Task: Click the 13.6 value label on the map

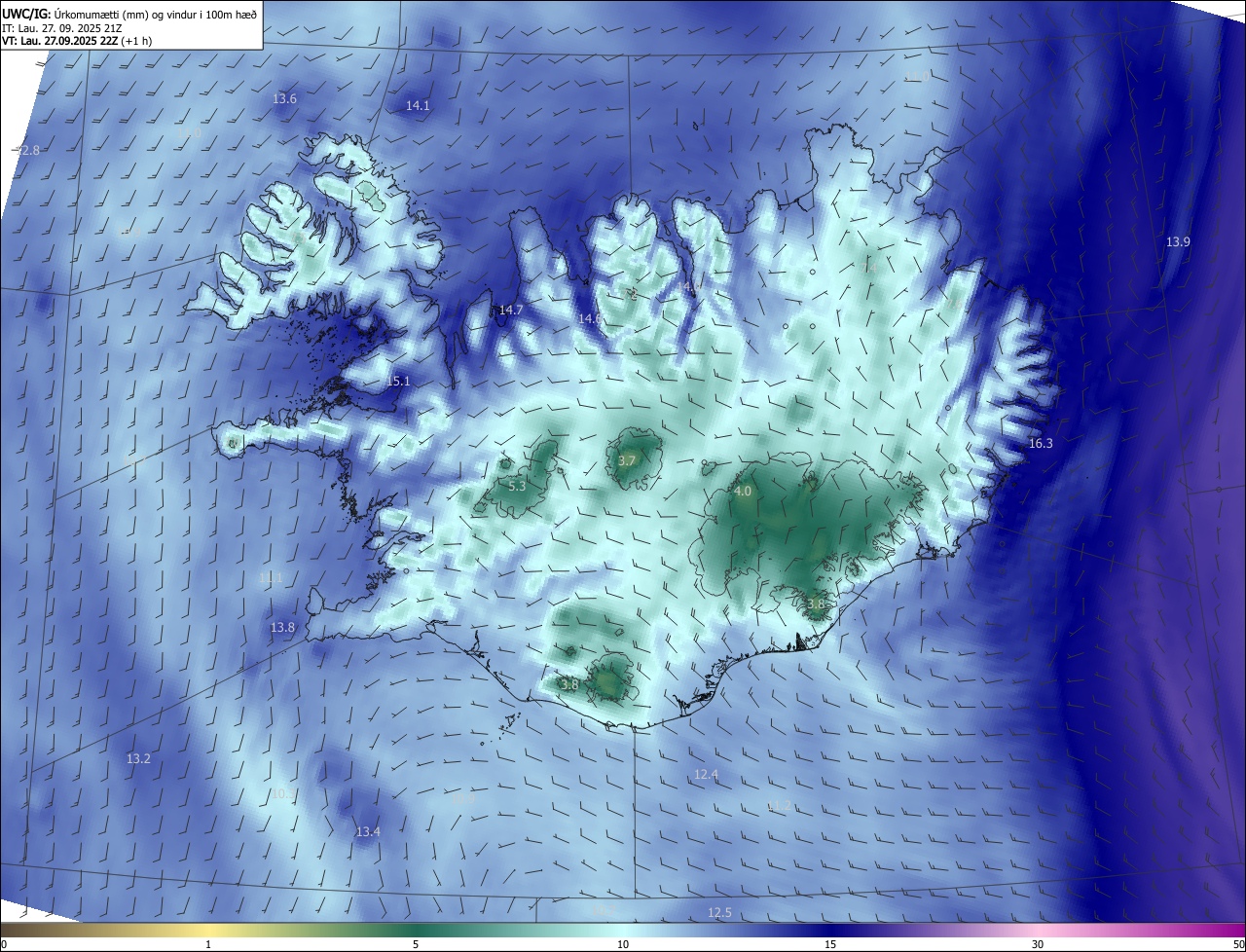Action: pos(284,98)
